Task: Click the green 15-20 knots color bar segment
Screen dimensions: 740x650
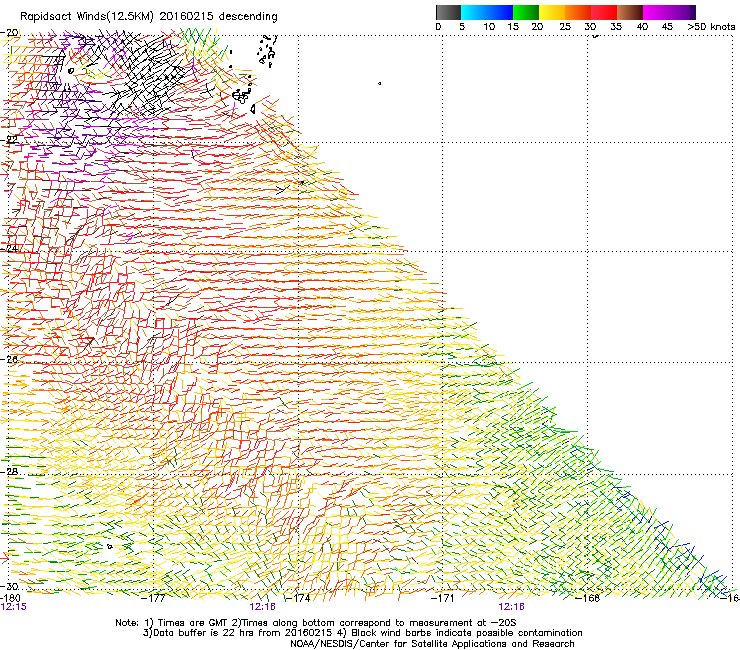Action: pyautogui.click(x=526, y=12)
